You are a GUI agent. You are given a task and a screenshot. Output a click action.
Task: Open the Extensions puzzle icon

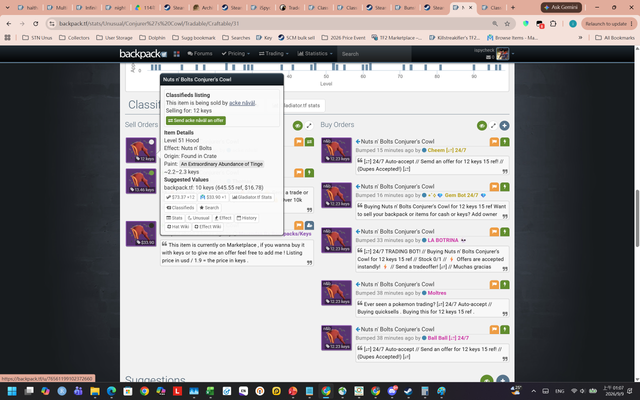pyautogui.click(x=553, y=24)
